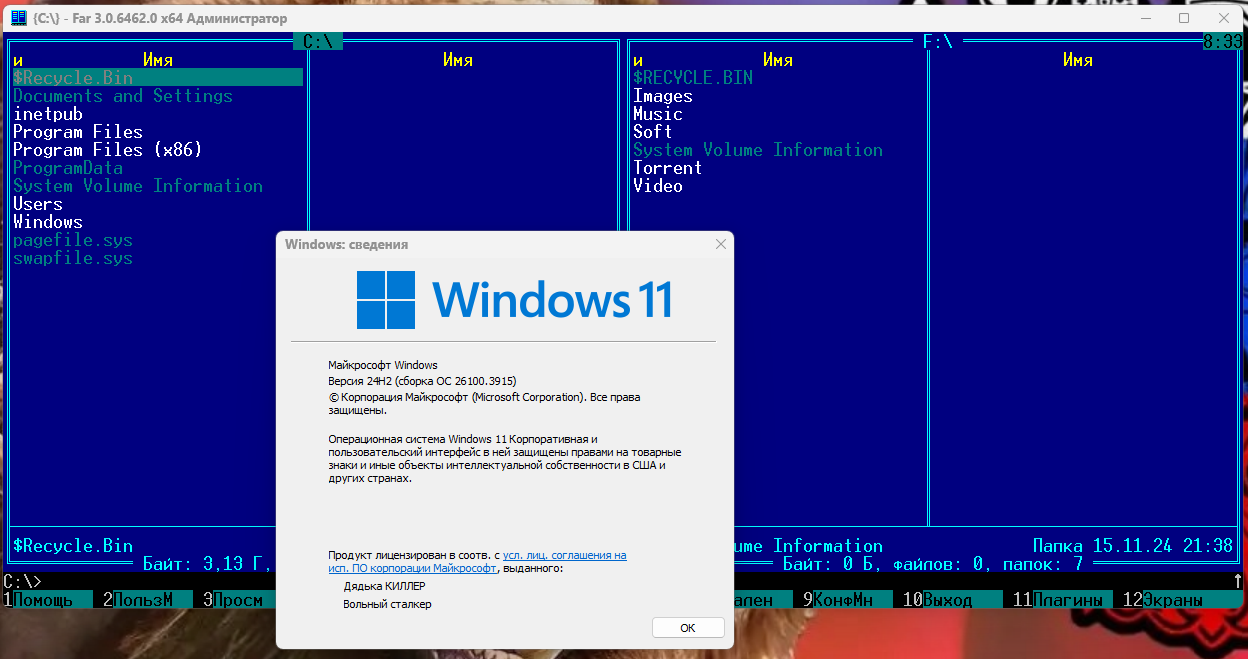Click the Far Manager icon in the title bar

click(18, 18)
